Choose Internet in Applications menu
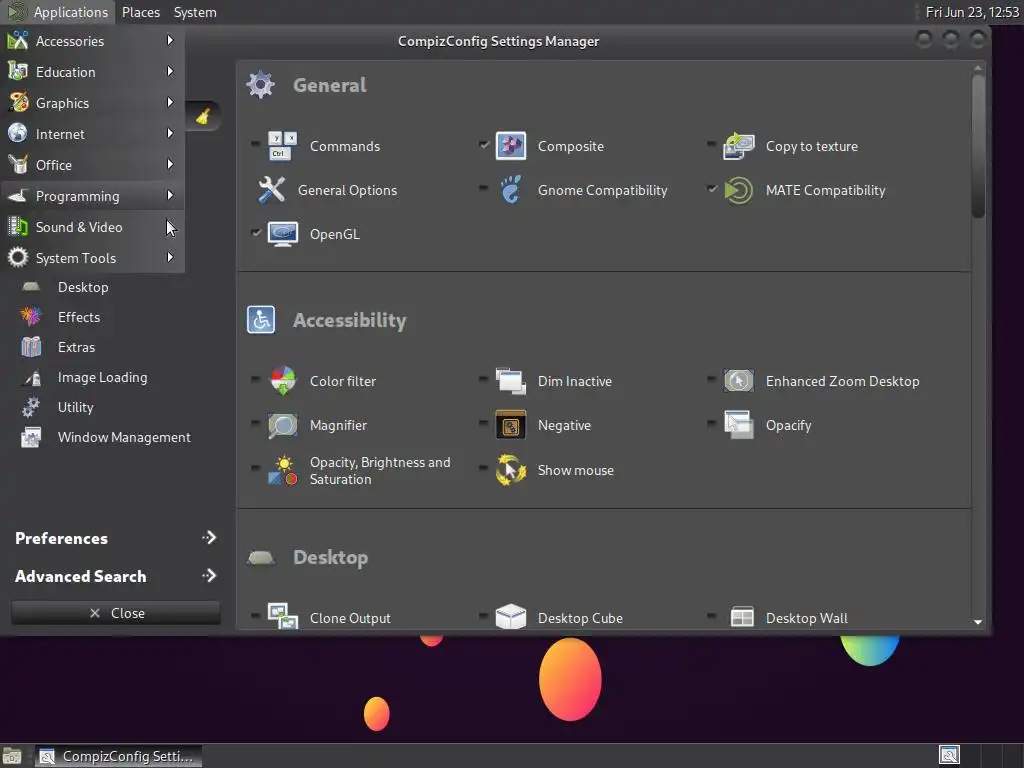This screenshot has height=768, width=1024. coord(93,133)
